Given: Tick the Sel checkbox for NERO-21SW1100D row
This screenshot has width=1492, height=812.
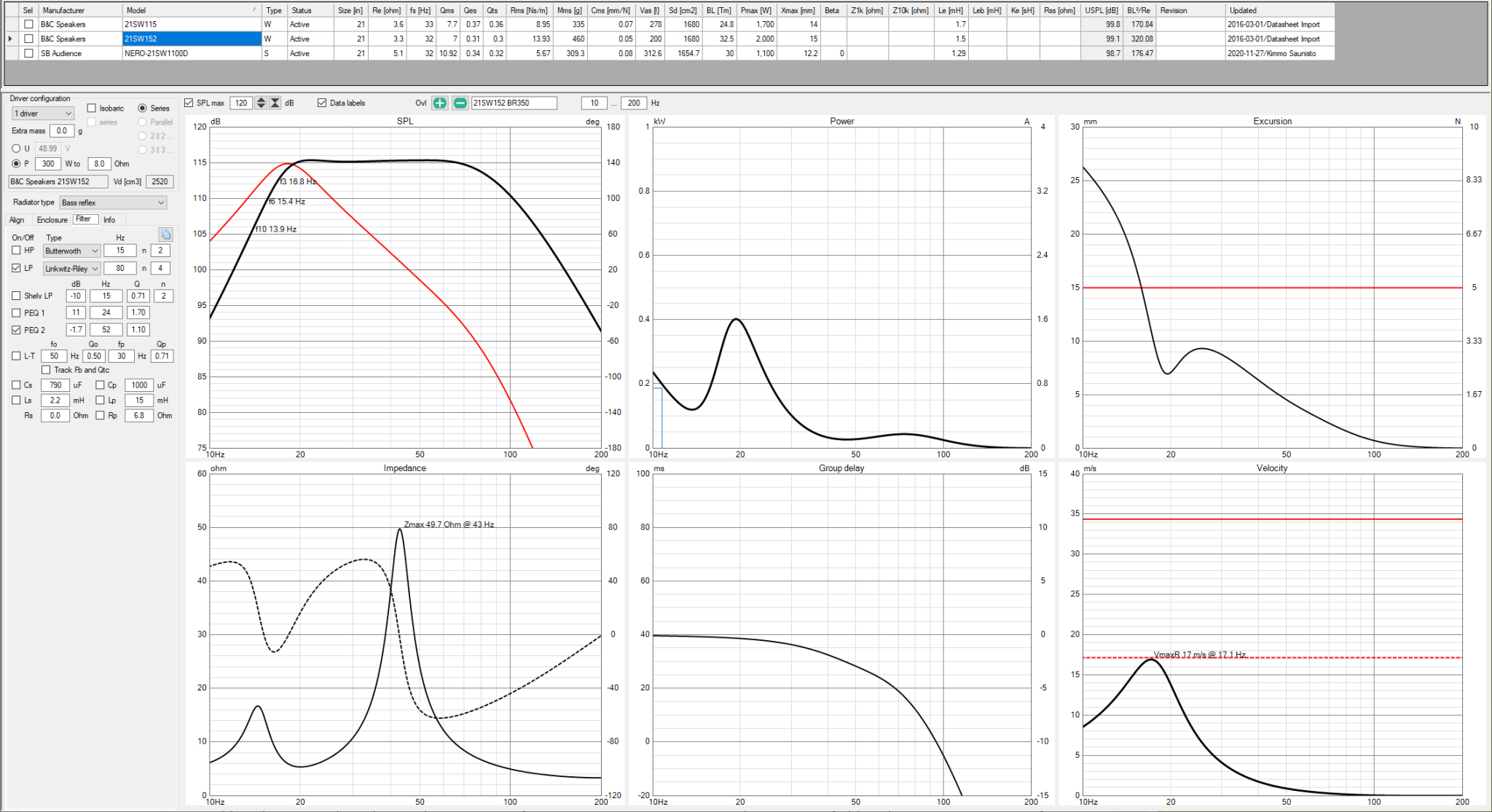Looking at the screenshot, I should (x=28, y=53).
